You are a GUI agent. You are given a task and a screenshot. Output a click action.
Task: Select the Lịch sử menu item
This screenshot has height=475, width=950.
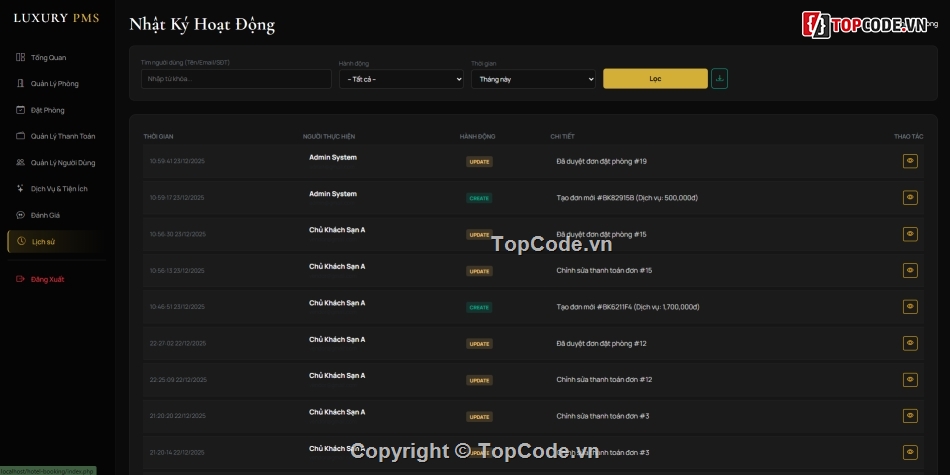tap(57, 241)
